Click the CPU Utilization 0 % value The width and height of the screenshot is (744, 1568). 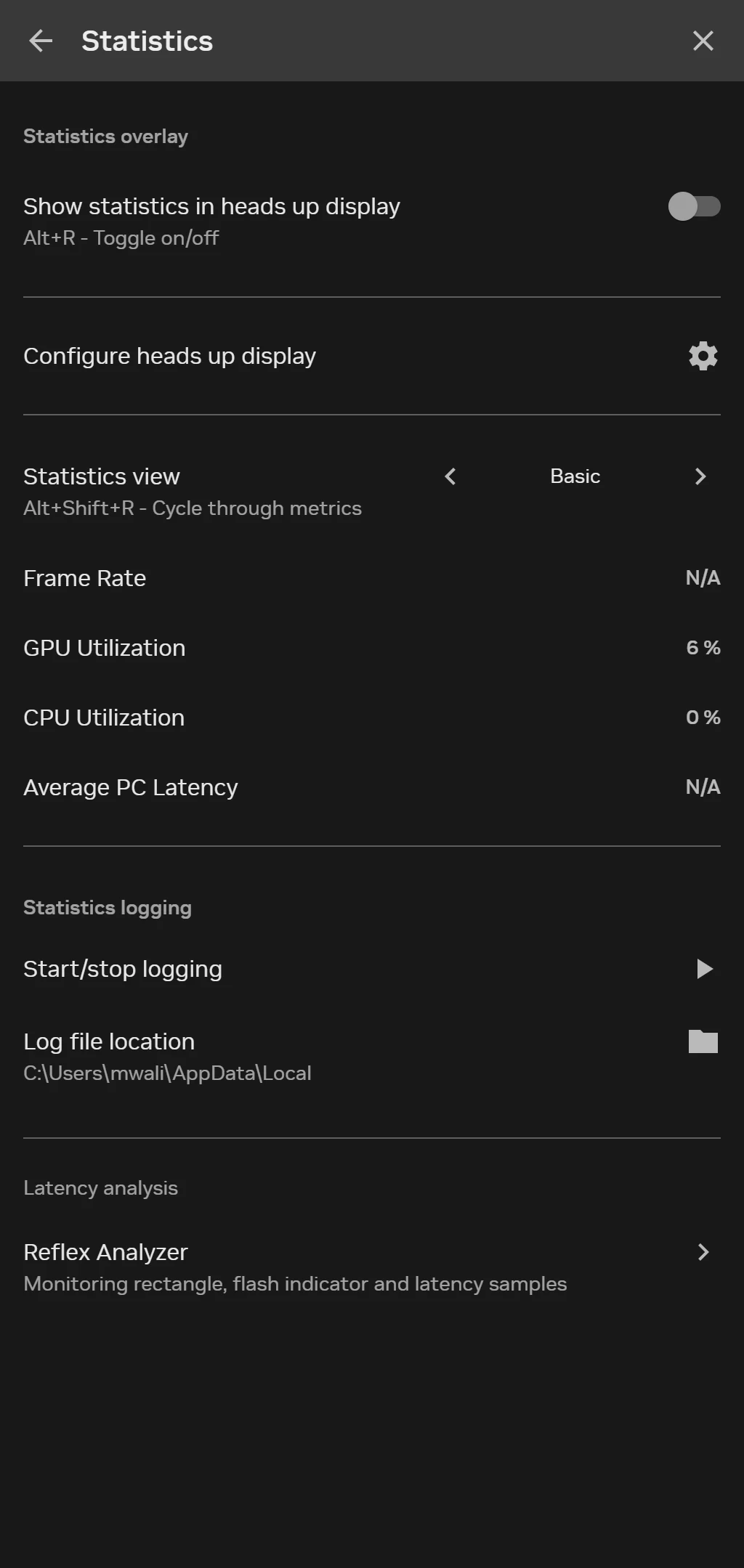(x=703, y=718)
